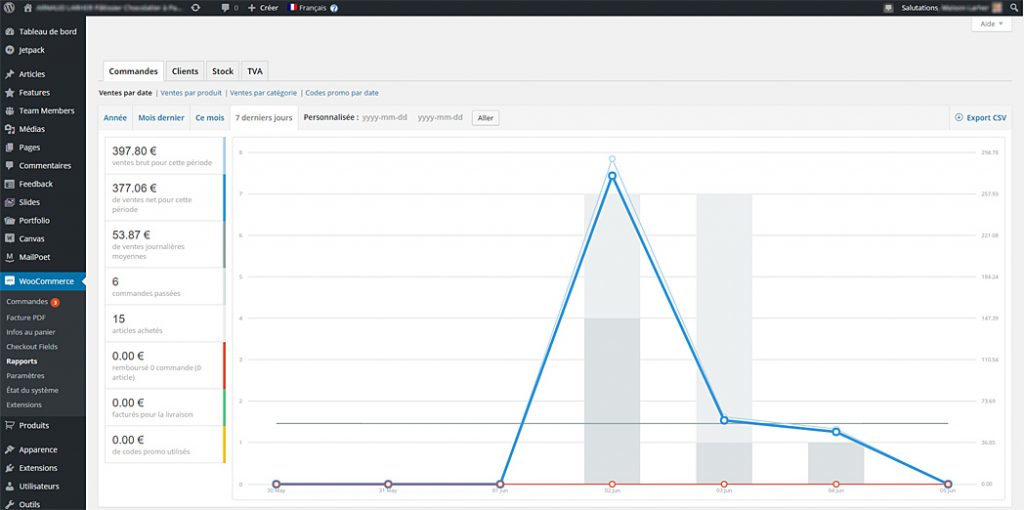Image resolution: width=1024 pixels, height=510 pixels.
Task: Click the updates refresh icon
Action: point(195,8)
